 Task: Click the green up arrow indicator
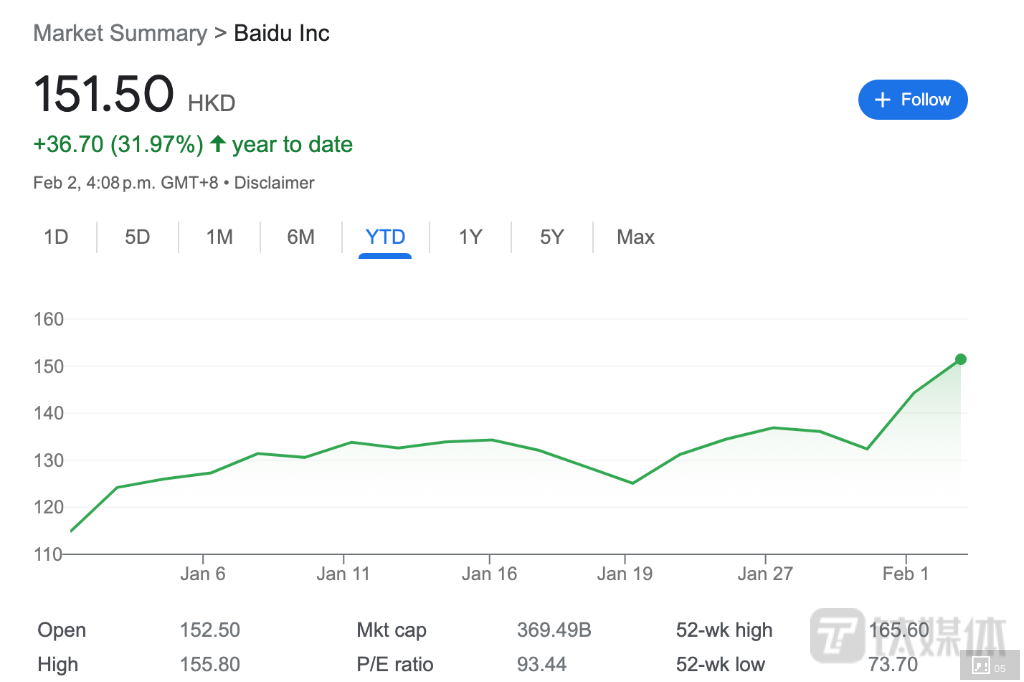217,145
